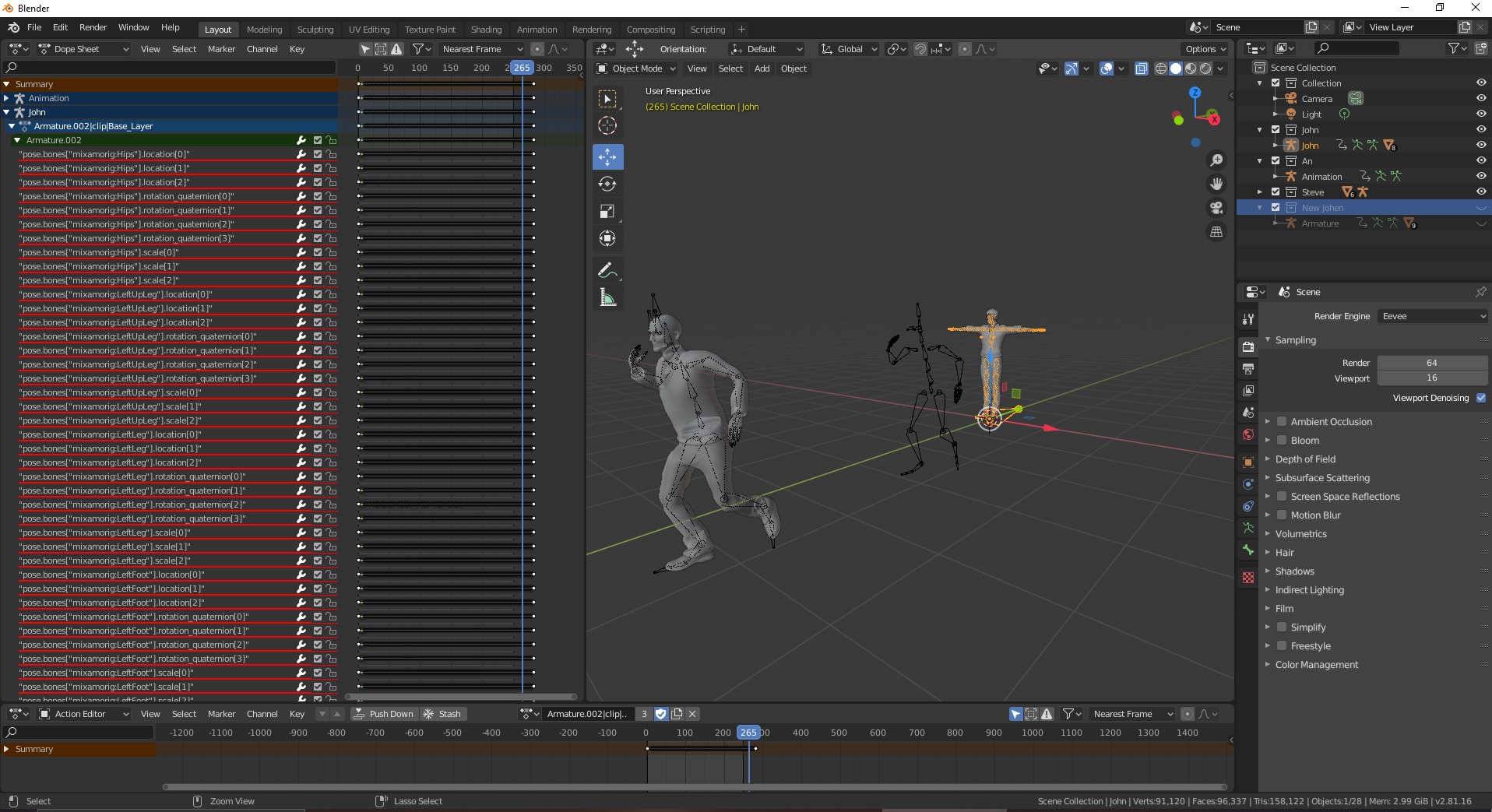Expand the Shadows panel
Viewport: 1492px width, 812px height.
coord(1294,571)
